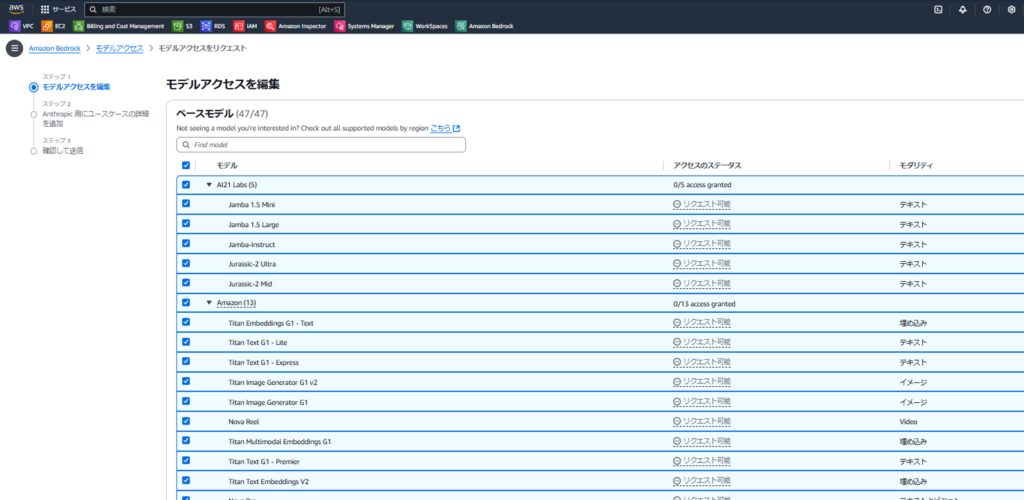Click リクエスト可能 status for Jamba 1.5 Large

click(707, 224)
